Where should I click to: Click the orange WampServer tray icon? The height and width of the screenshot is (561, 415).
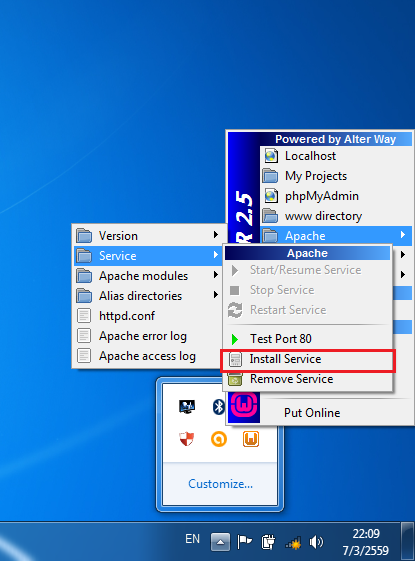251,439
